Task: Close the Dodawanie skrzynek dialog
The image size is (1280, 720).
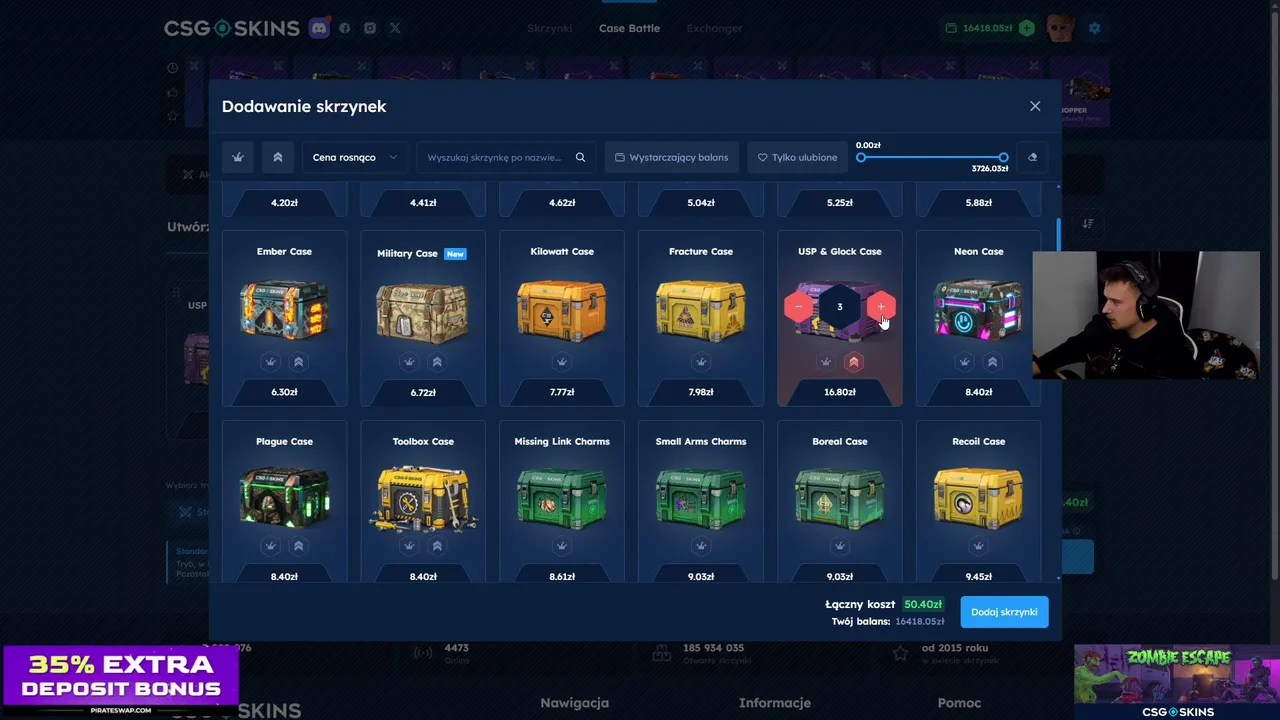Action: 1035,106
